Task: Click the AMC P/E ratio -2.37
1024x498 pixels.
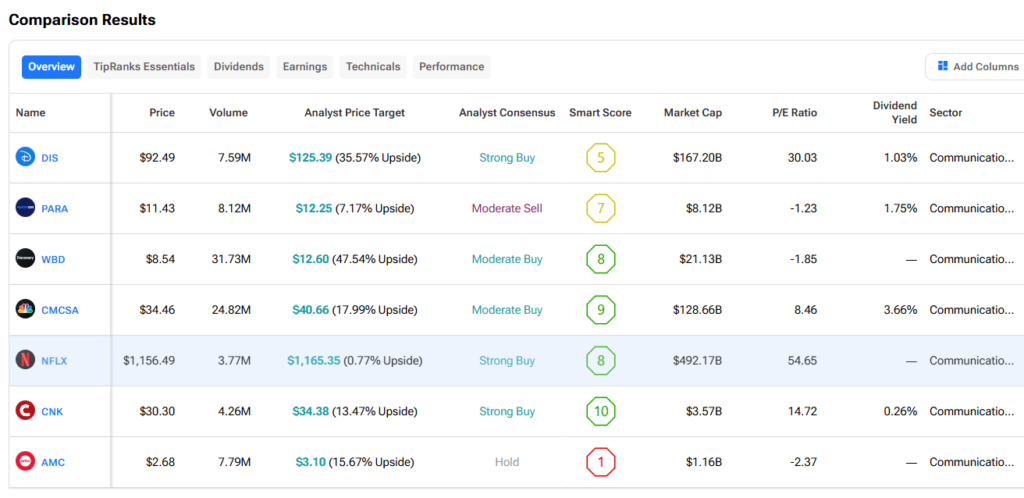Action: pos(805,462)
